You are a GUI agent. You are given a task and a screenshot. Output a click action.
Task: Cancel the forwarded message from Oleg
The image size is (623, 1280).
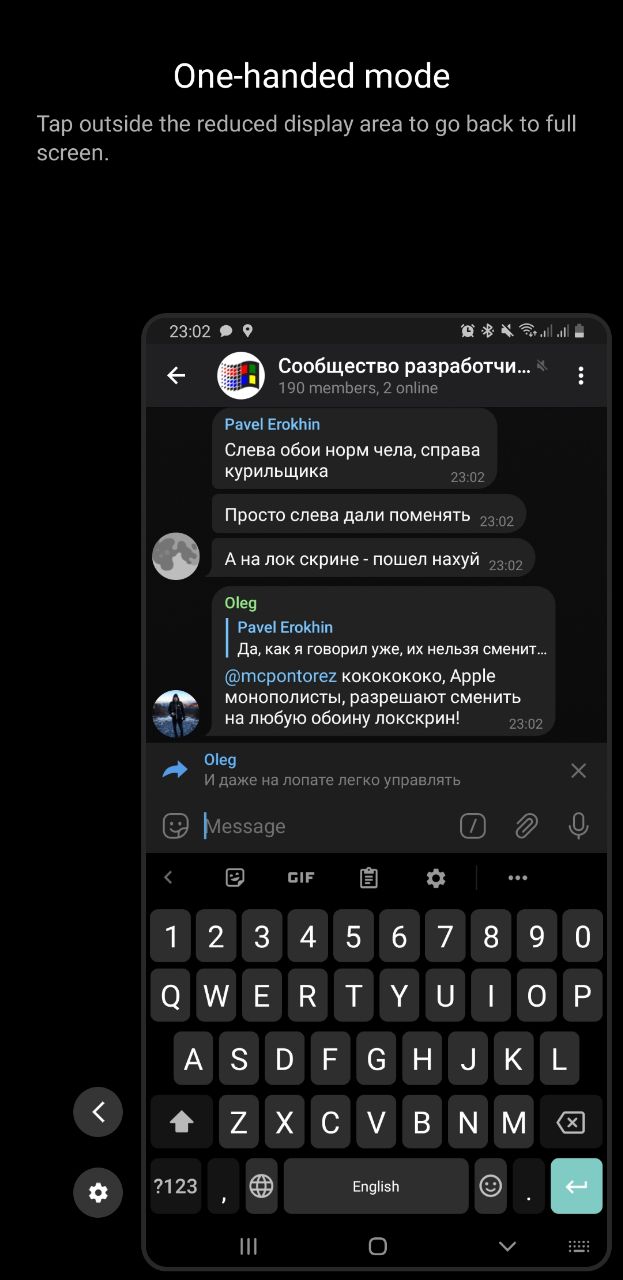[x=578, y=770]
